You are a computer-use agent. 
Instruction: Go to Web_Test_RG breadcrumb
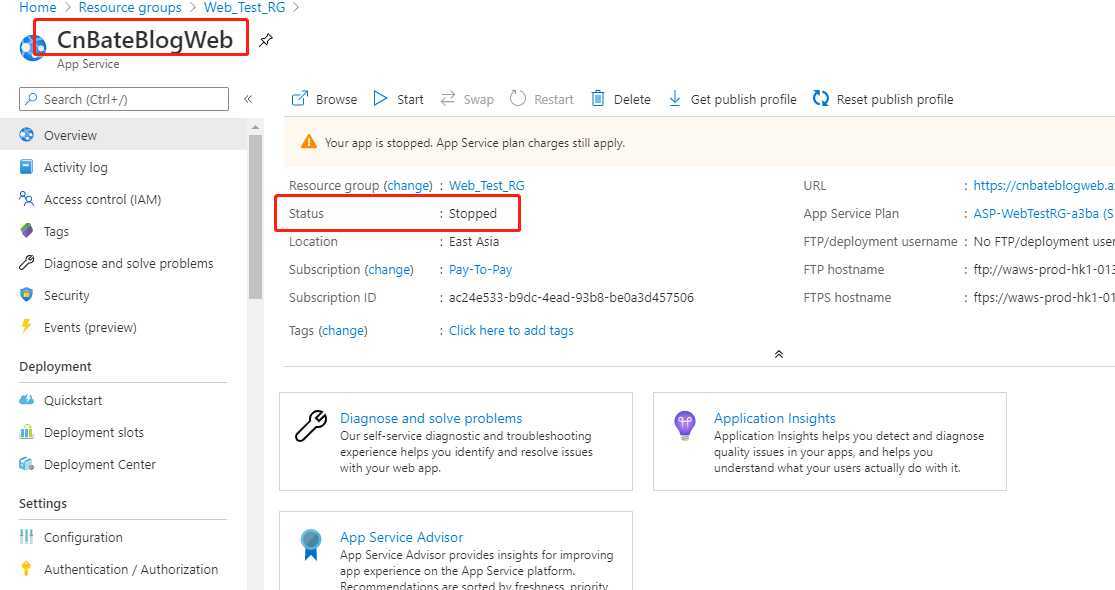click(244, 7)
